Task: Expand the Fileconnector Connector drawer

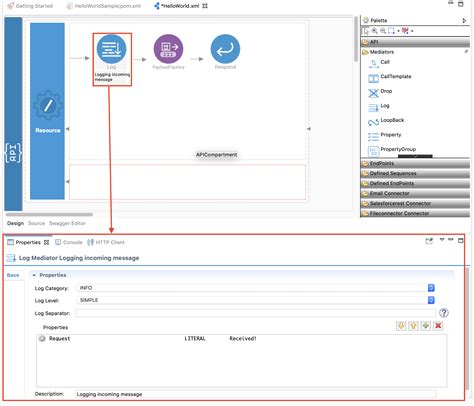Action: point(415,213)
